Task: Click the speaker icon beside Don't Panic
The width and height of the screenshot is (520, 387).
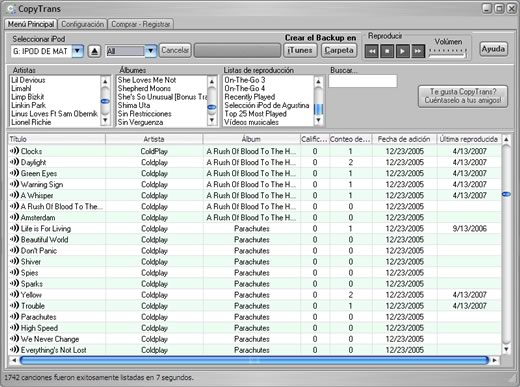Action: 14,250
